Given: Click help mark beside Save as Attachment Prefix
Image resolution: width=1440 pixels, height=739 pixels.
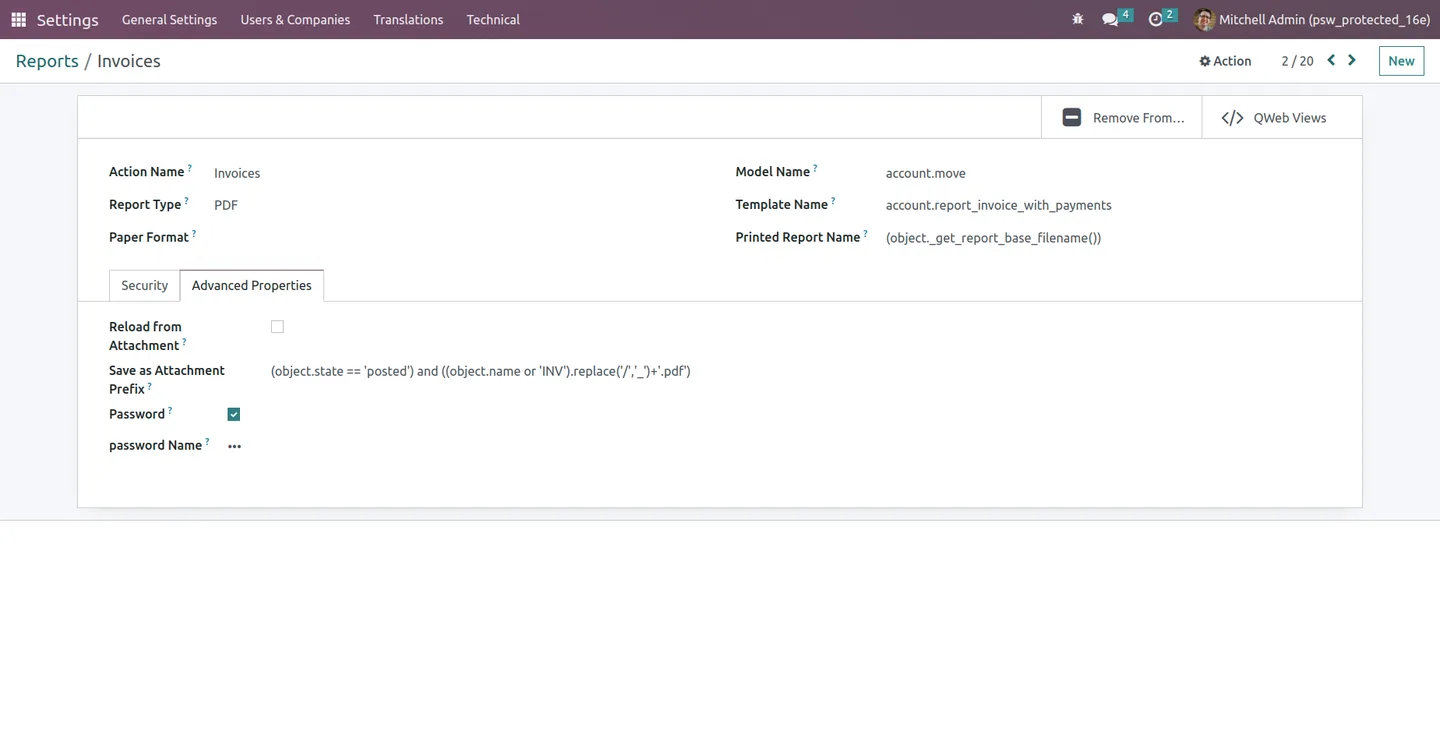Looking at the screenshot, I should pos(150,385).
